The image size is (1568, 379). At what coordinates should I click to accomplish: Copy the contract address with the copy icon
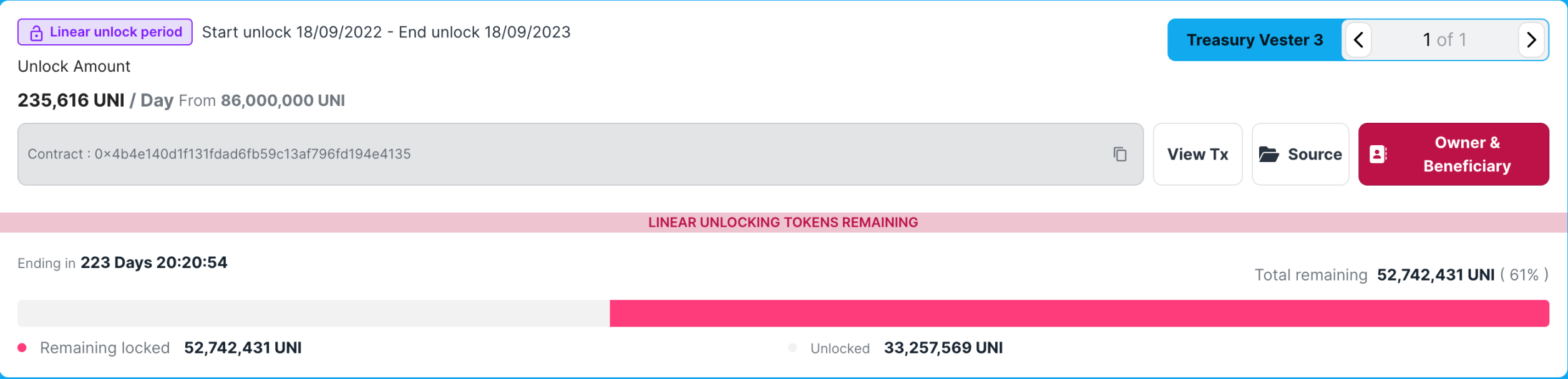[x=1119, y=154]
